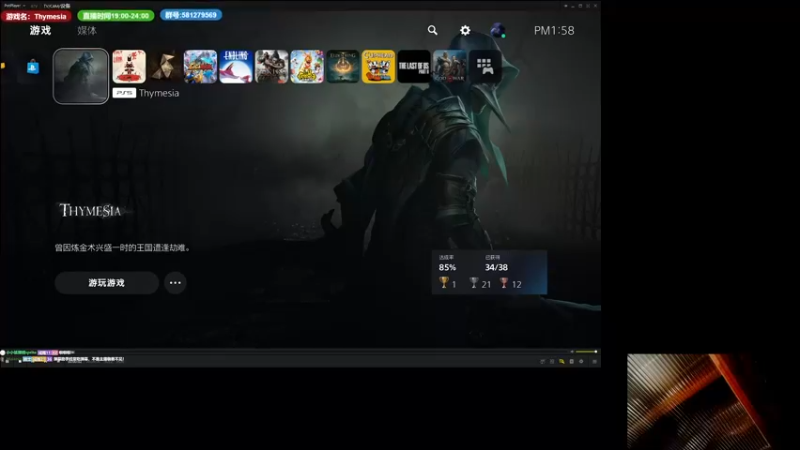Viewport: 800px width, 450px height.
Task: Select the Cuphead game tile
Action: pyautogui.click(x=379, y=66)
